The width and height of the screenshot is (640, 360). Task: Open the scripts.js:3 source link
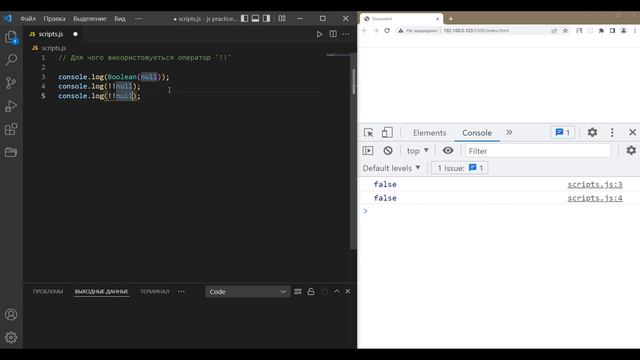595,184
